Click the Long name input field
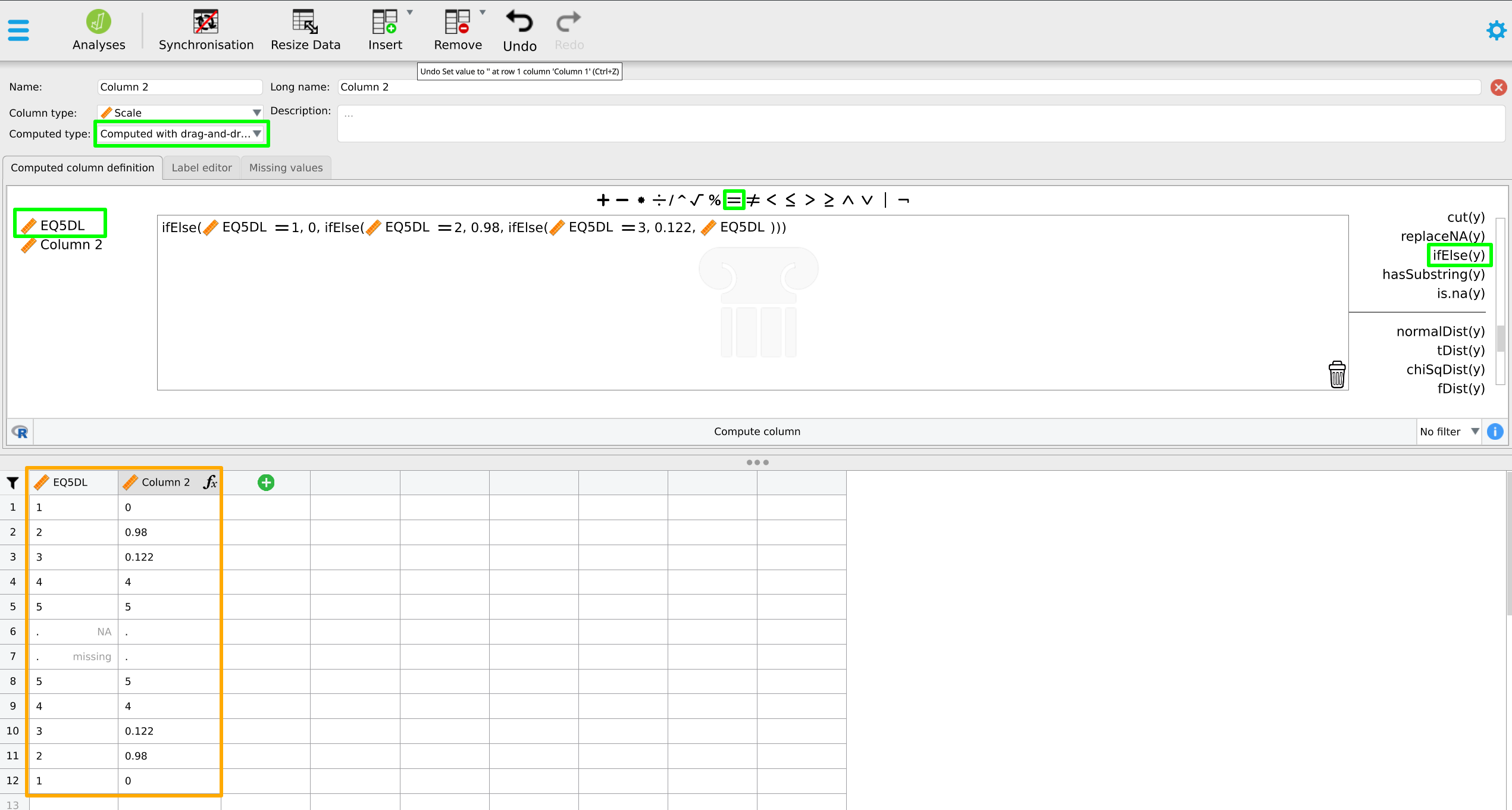This screenshot has height=810, width=1512. click(x=909, y=87)
